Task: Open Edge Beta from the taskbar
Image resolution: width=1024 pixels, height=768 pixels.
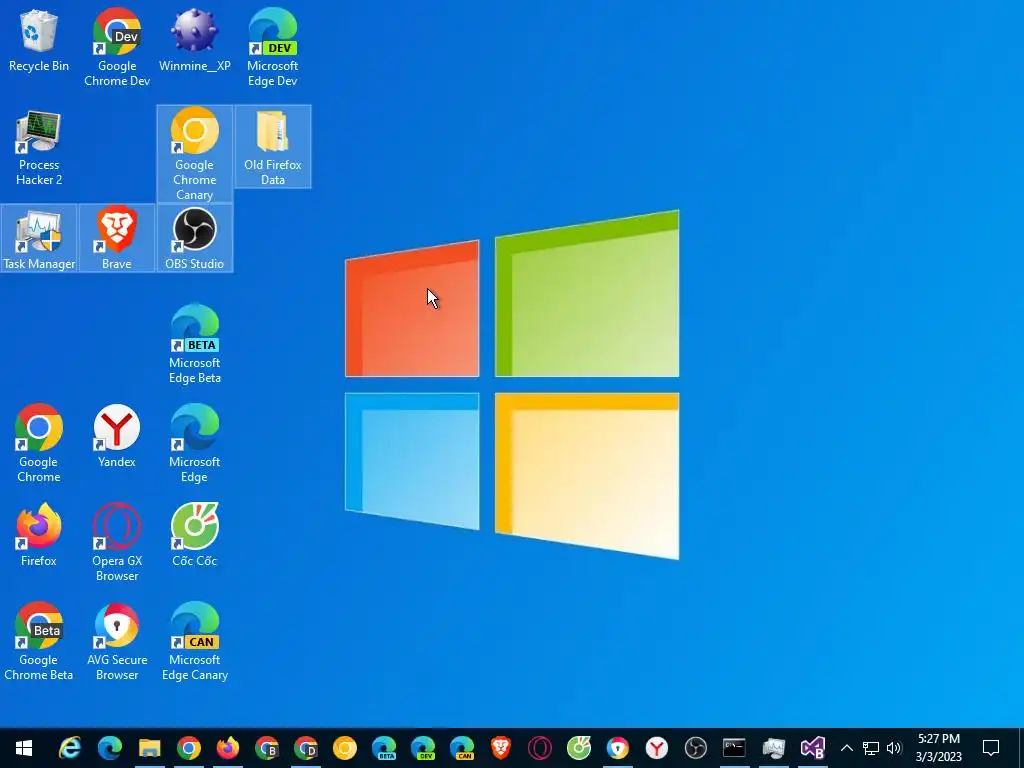Action: 384,748
